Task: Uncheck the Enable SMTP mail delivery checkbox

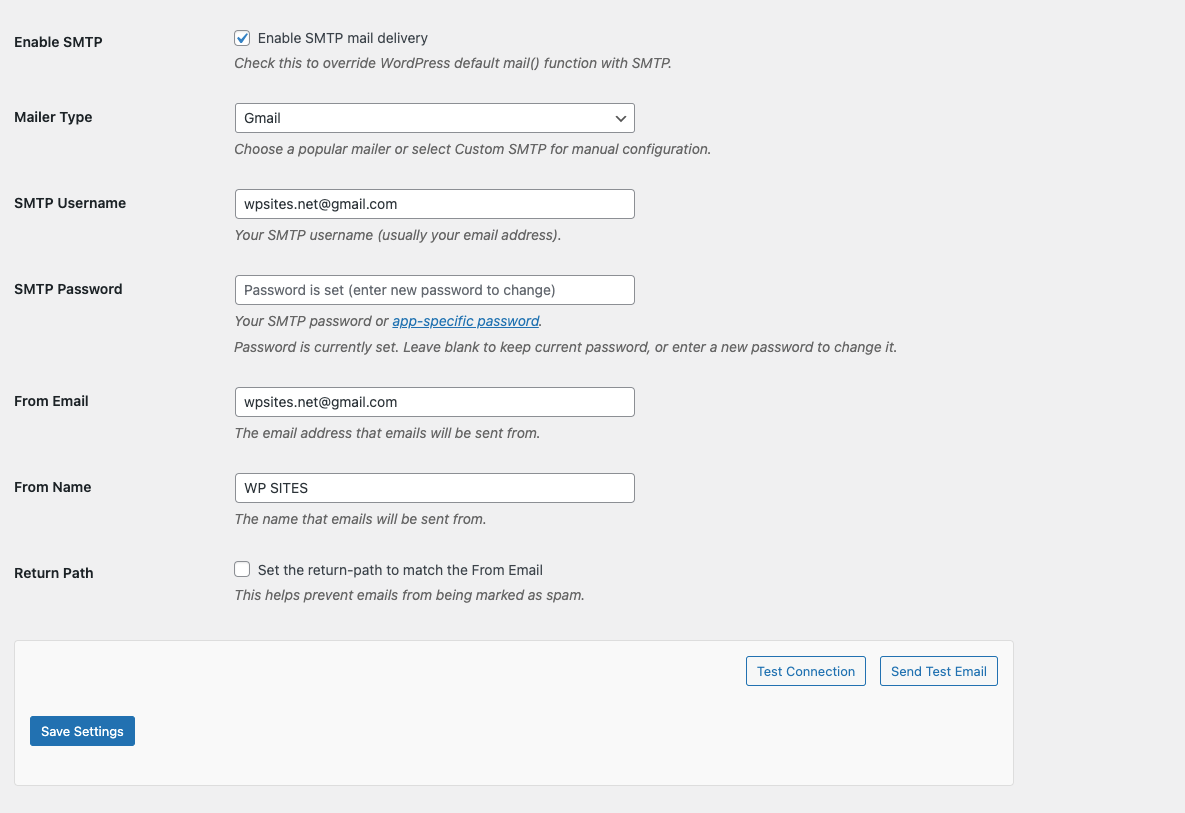Action: coord(242,38)
